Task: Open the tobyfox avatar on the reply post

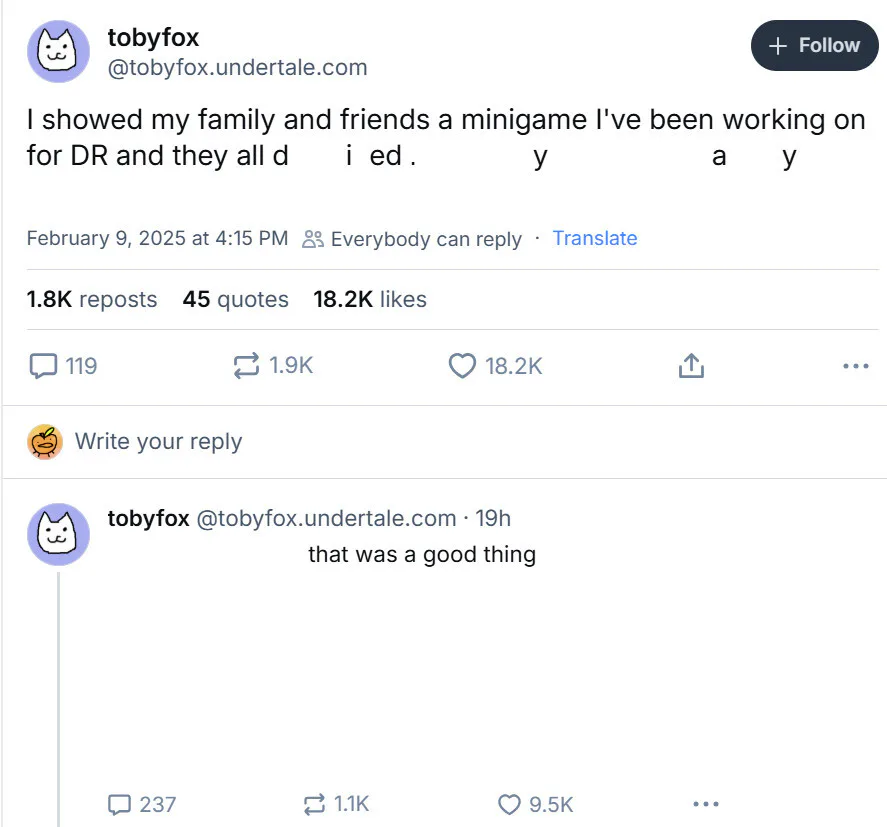Action: pos(58,534)
